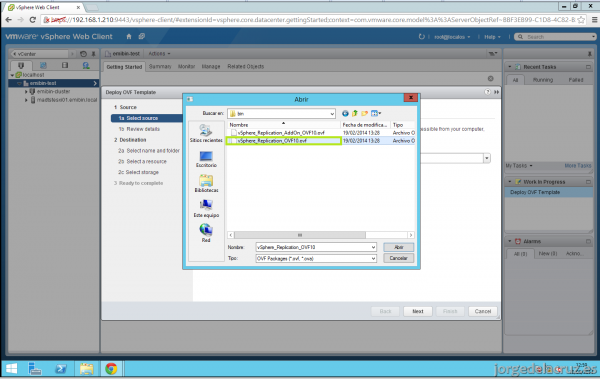
Task: Close the Getting Started panel
Action: (491, 78)
